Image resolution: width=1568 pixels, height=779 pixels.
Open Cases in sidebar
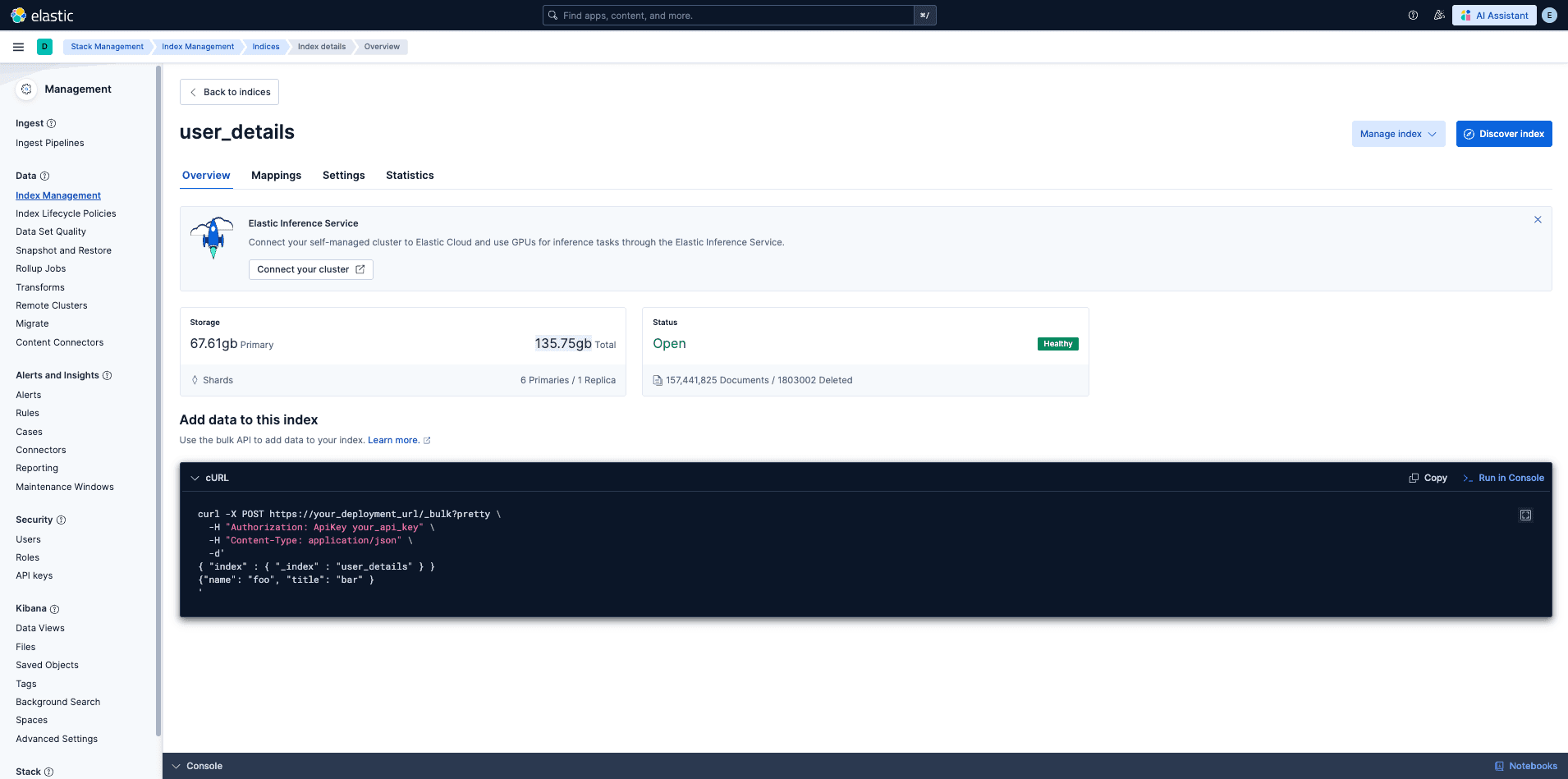[x=29, y=433]
